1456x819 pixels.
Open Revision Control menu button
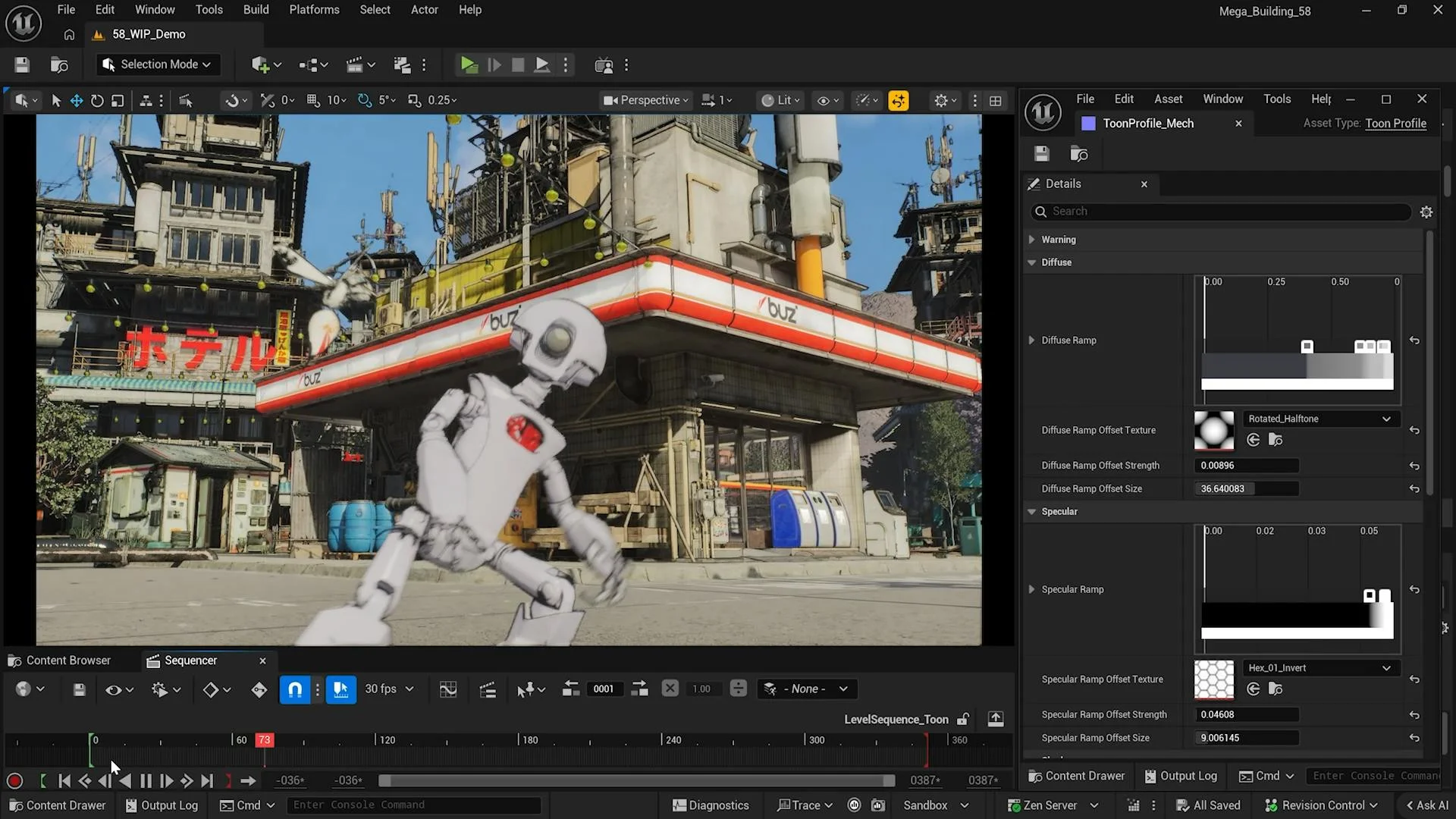click(x=1321, y=805)
